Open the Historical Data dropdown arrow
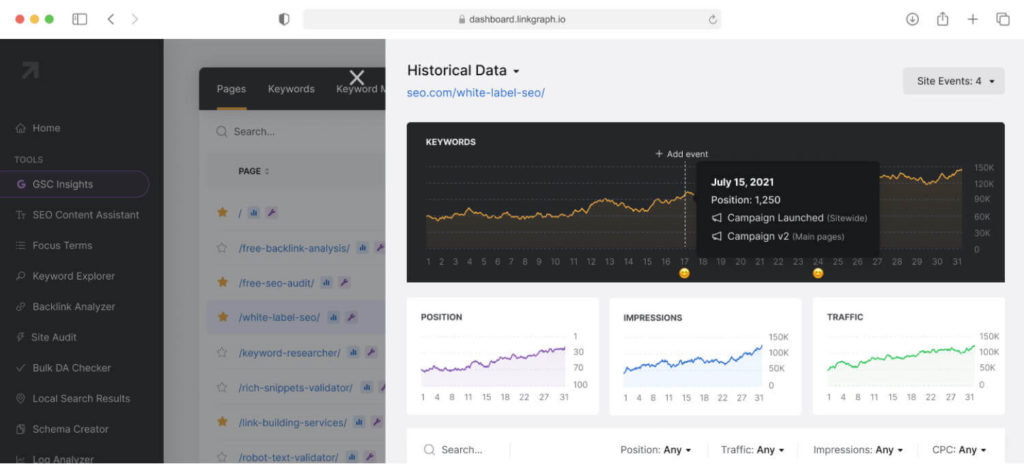This screenshot has height=464, width=1024. pos(516,71)
